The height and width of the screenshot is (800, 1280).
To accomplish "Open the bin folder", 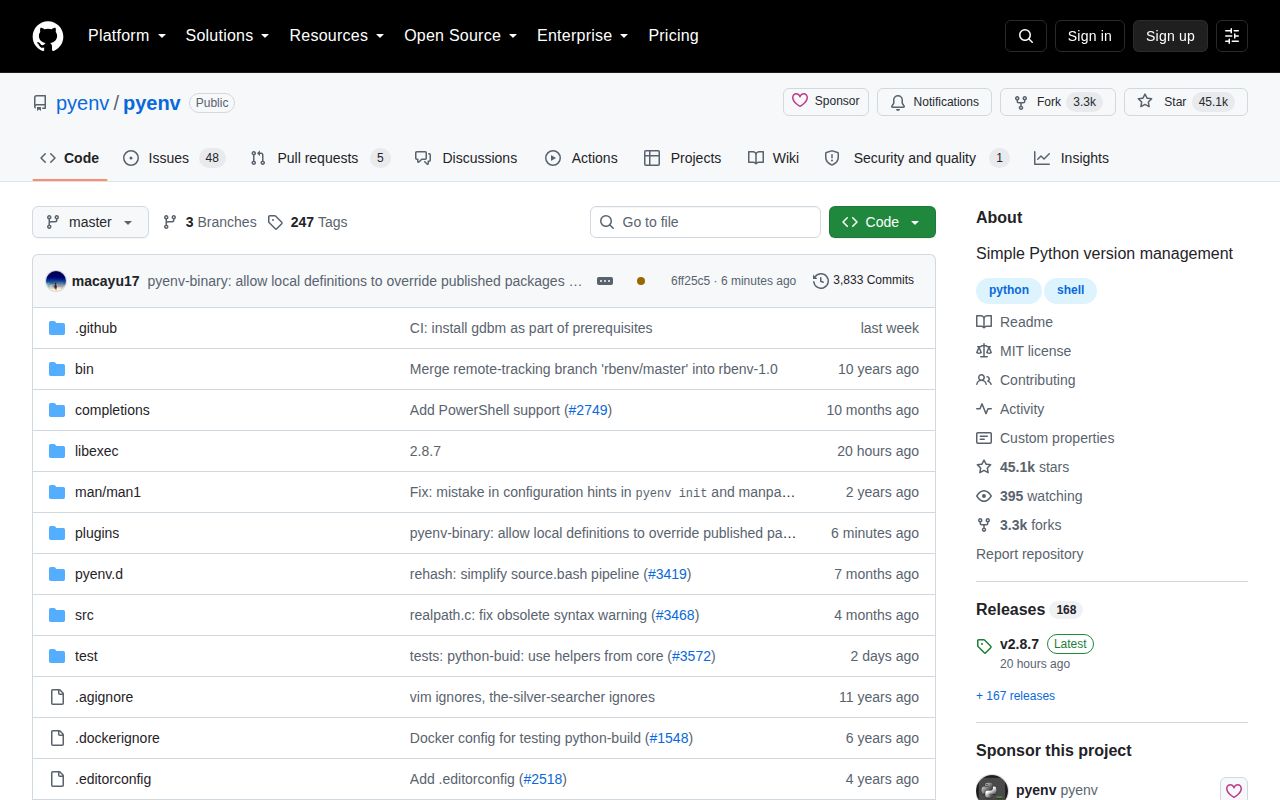I will pyautogui.click(x=84, y=369).
